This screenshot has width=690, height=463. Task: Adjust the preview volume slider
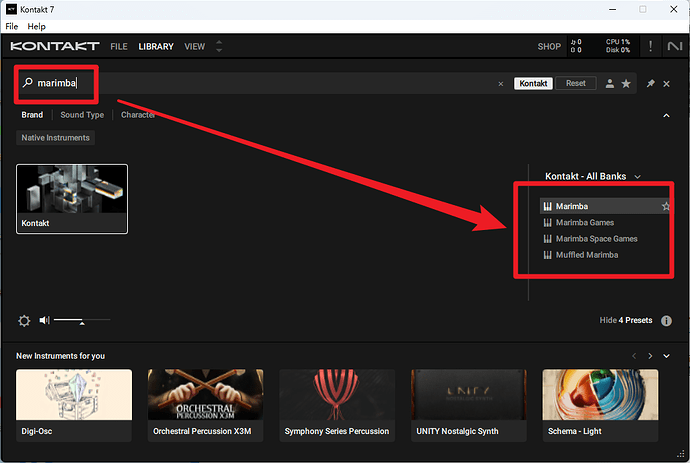pos(82,320)
